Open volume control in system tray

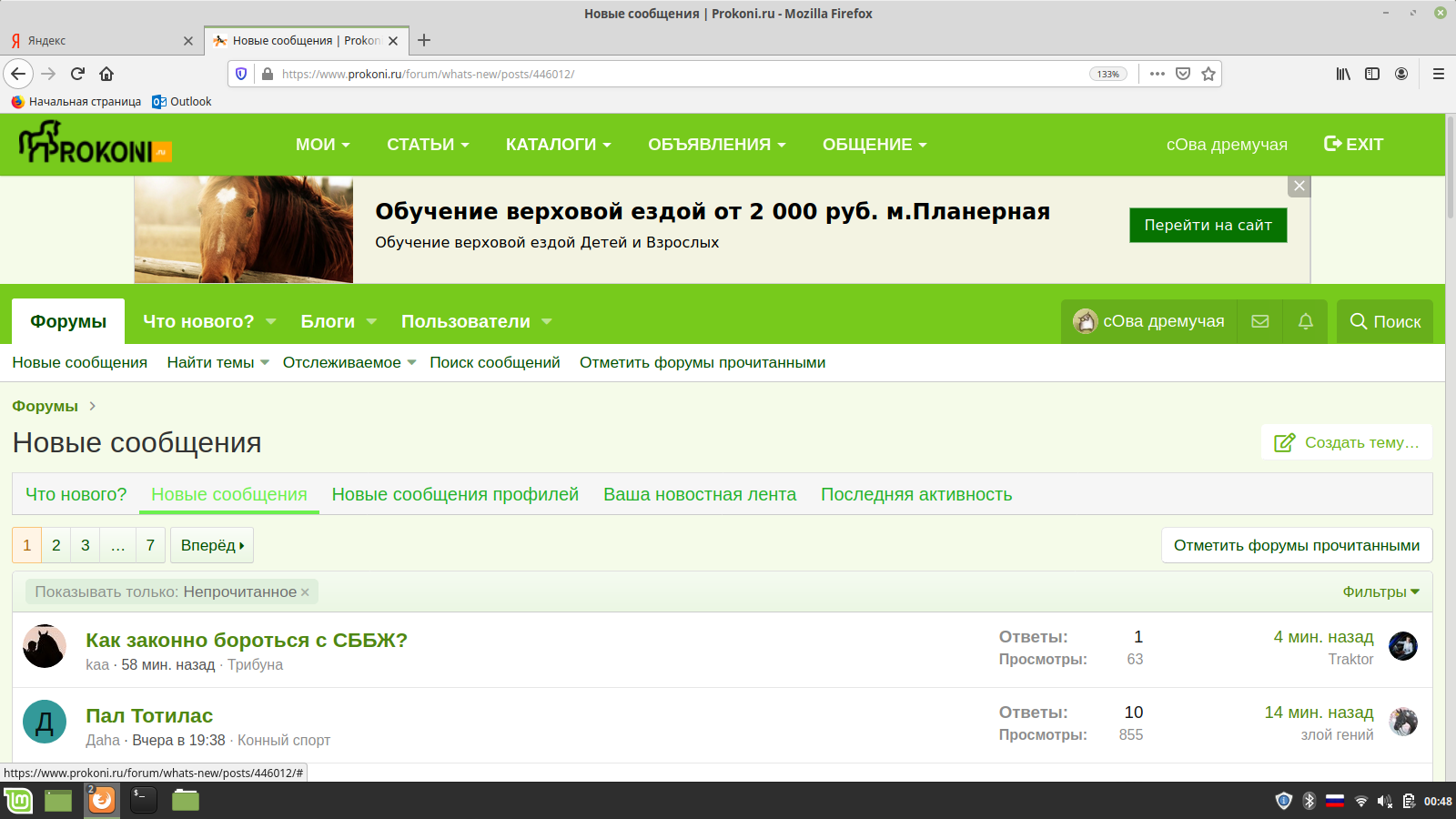click(x=1384, y=801)
